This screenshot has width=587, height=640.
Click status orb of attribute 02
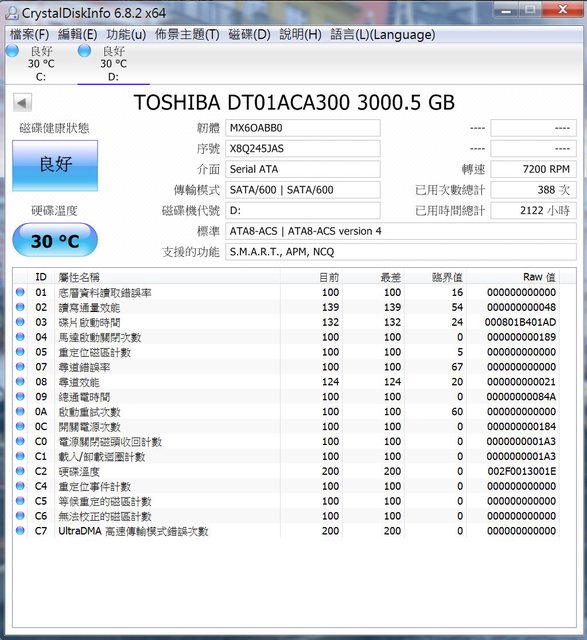click(x=20, y=307)
